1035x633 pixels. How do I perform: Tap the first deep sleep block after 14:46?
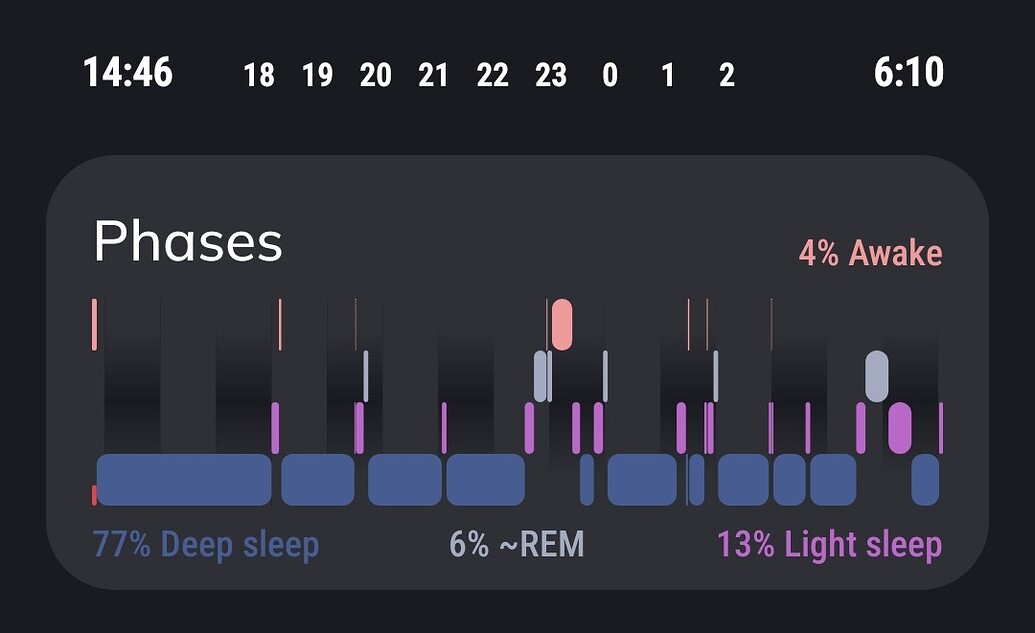[x=185, y=479]
